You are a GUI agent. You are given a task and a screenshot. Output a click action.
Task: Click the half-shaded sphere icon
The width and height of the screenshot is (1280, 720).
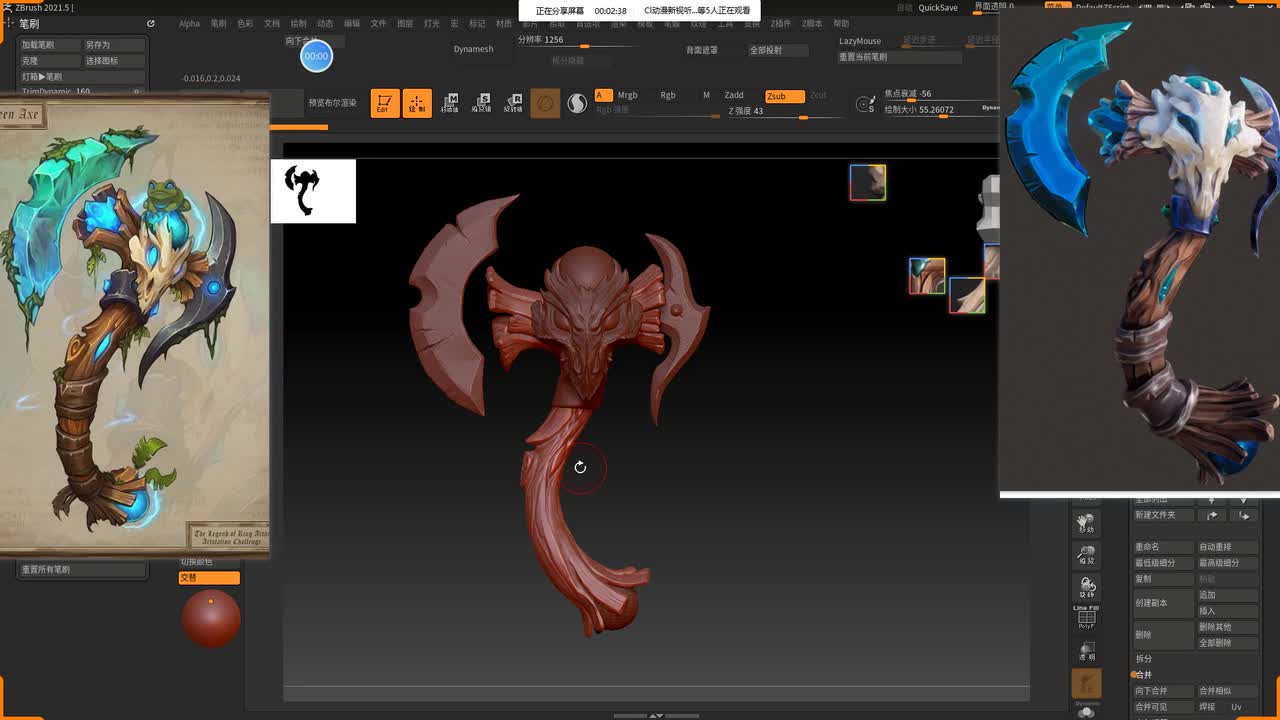click(x=577, y=103)
